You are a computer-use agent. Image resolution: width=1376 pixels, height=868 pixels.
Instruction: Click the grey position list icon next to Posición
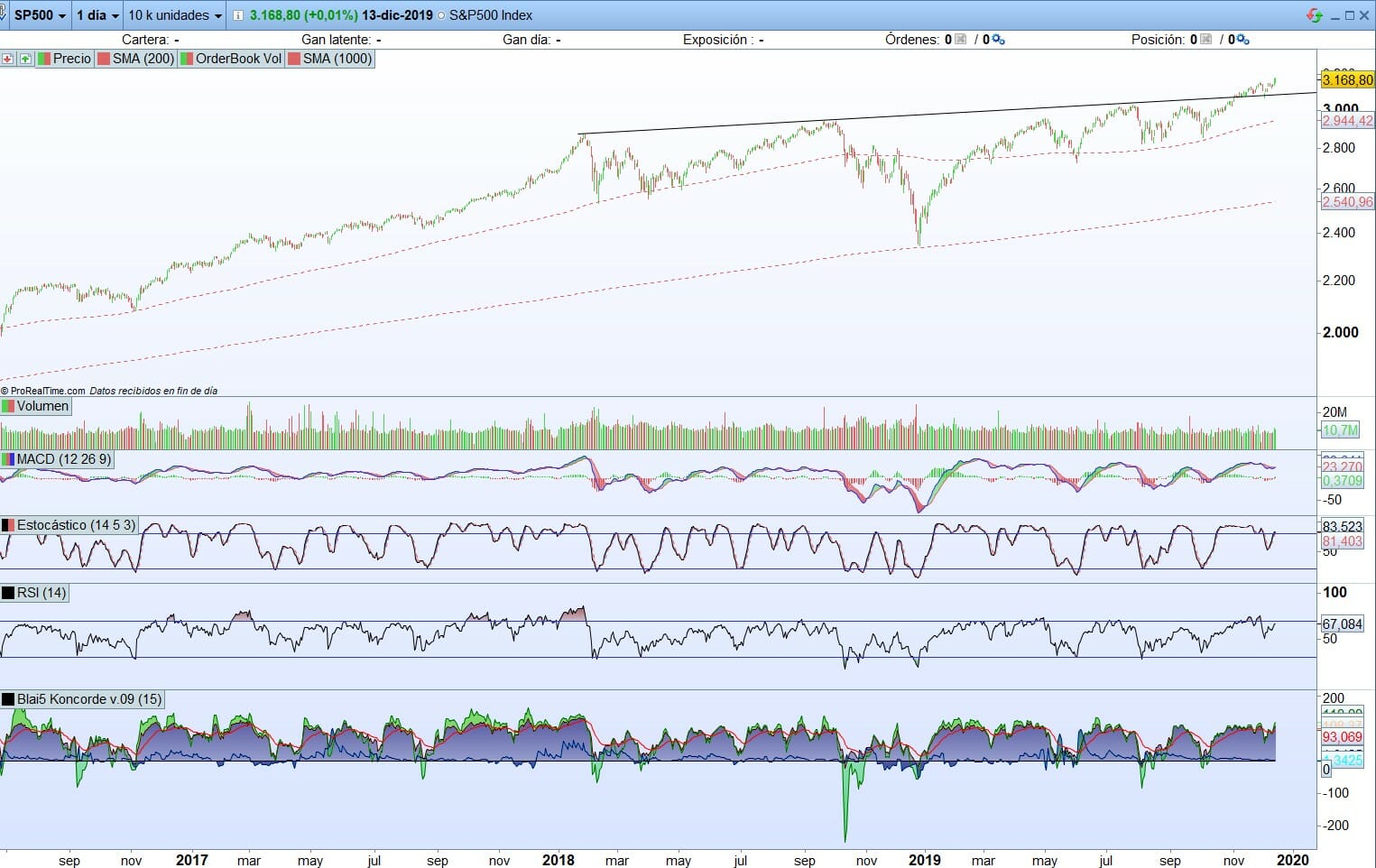coord(1205,40)
